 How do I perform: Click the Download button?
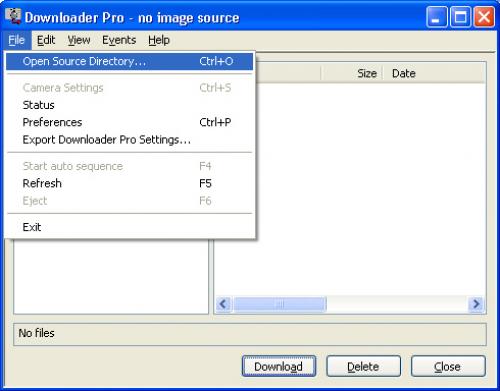[279, 366]
